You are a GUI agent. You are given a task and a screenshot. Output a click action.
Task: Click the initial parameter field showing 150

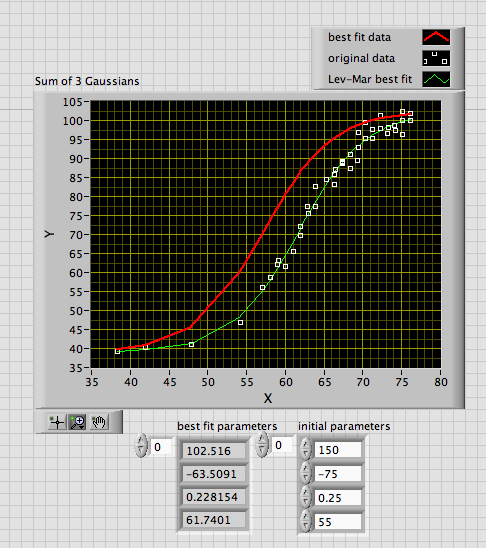tap(338, 450)
